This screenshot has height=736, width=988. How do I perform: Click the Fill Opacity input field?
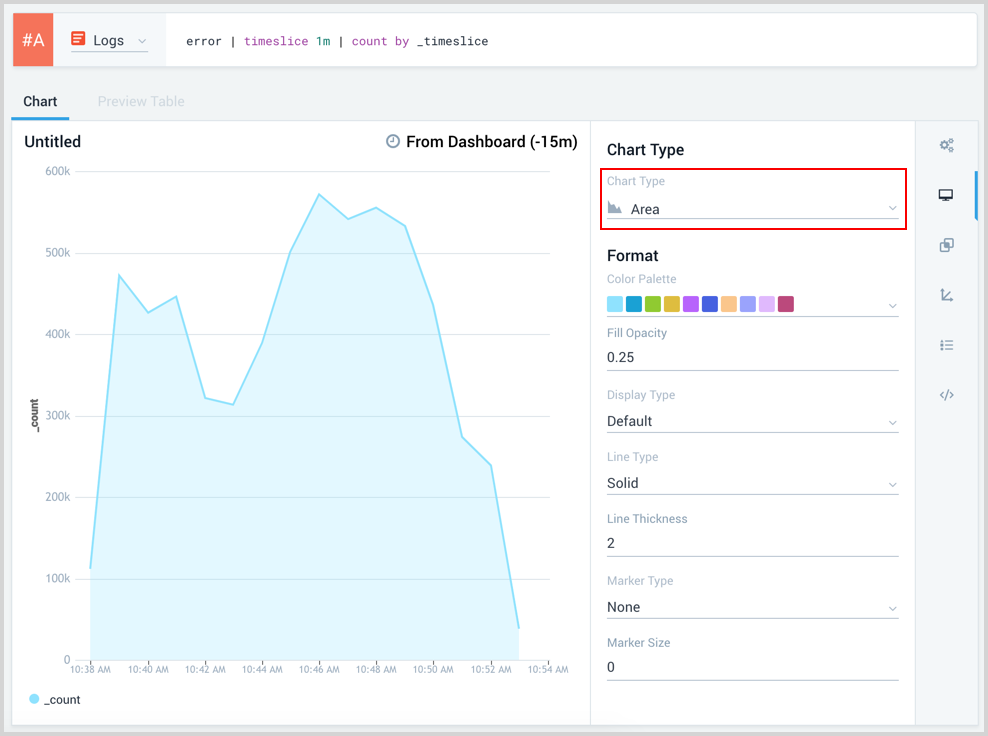click(752, 357)
